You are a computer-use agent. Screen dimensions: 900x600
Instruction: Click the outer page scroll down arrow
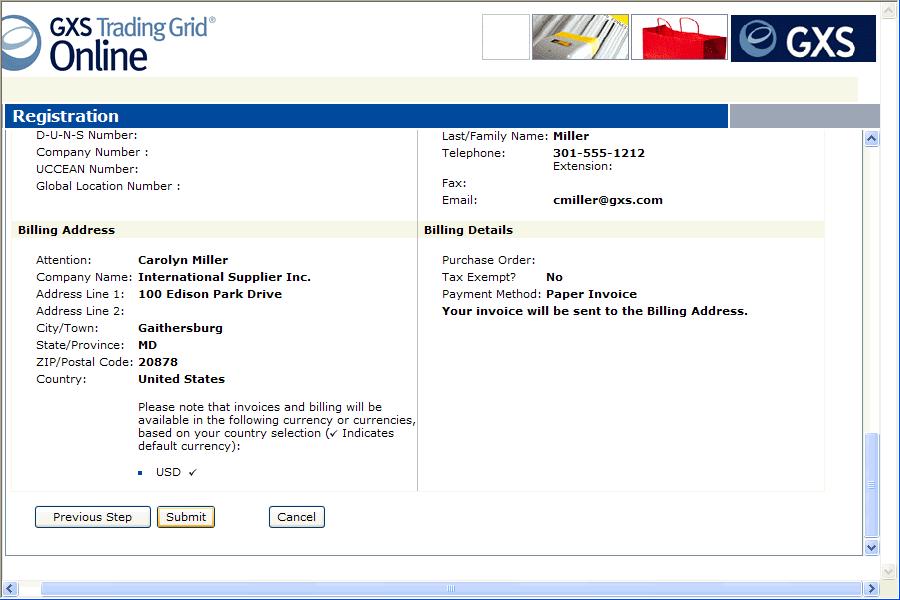pos(889,571)
